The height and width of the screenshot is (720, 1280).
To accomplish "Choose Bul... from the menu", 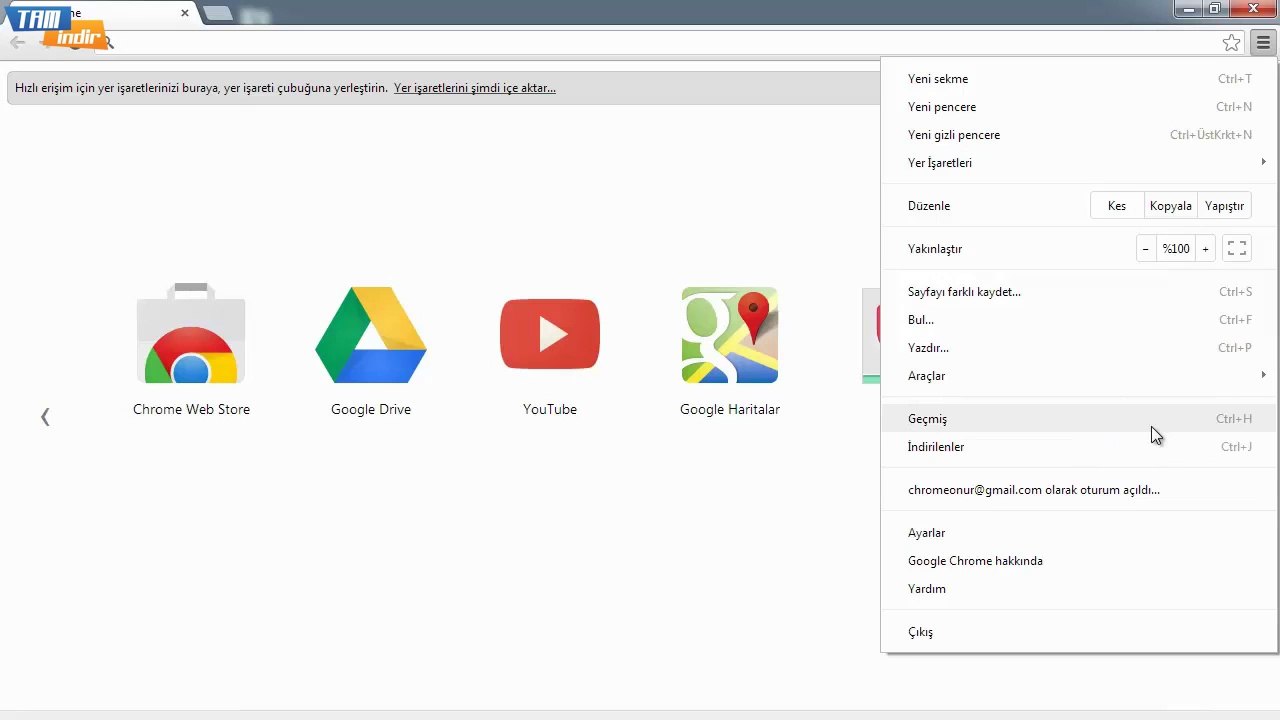I will [x=1078, y=320].
